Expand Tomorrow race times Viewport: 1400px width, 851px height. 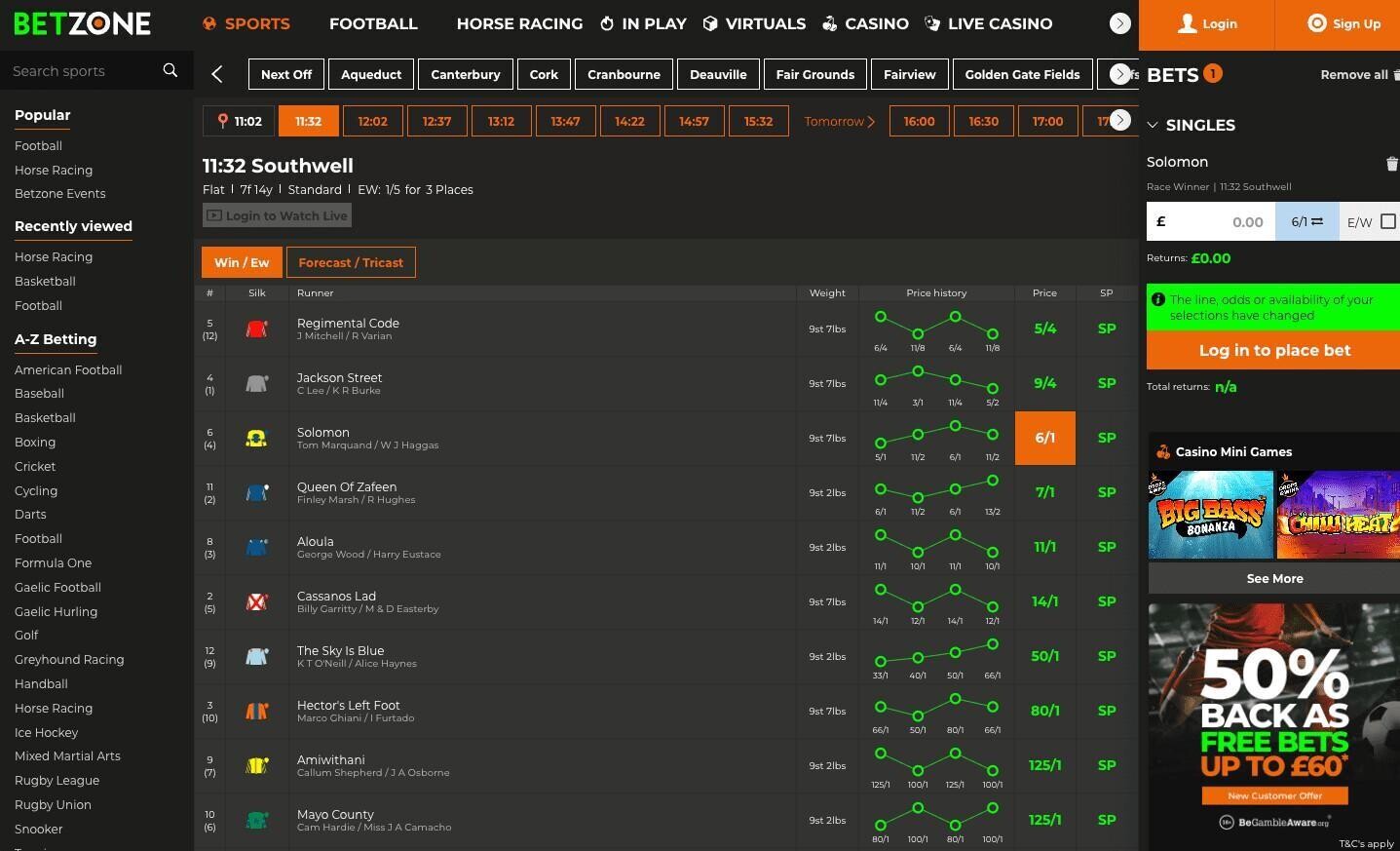(840, 122)
